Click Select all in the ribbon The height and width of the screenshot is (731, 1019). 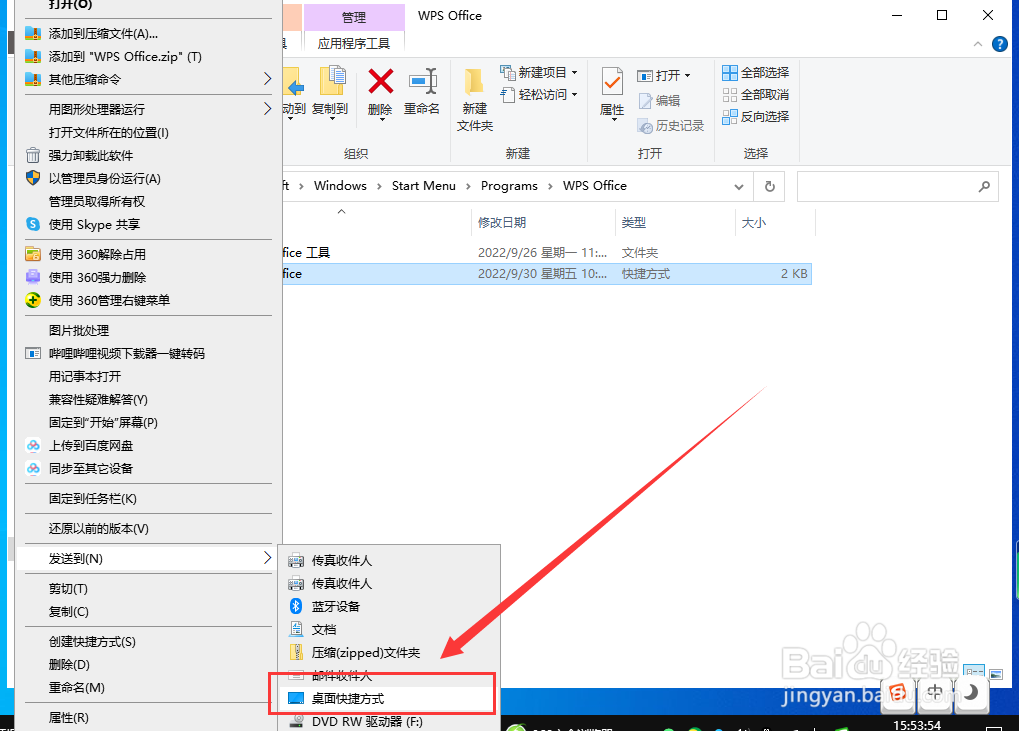756,72
